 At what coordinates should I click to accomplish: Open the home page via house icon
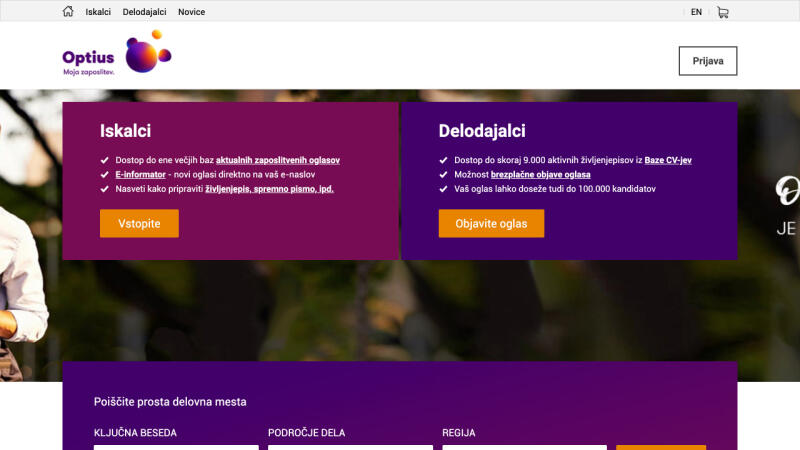68,11
